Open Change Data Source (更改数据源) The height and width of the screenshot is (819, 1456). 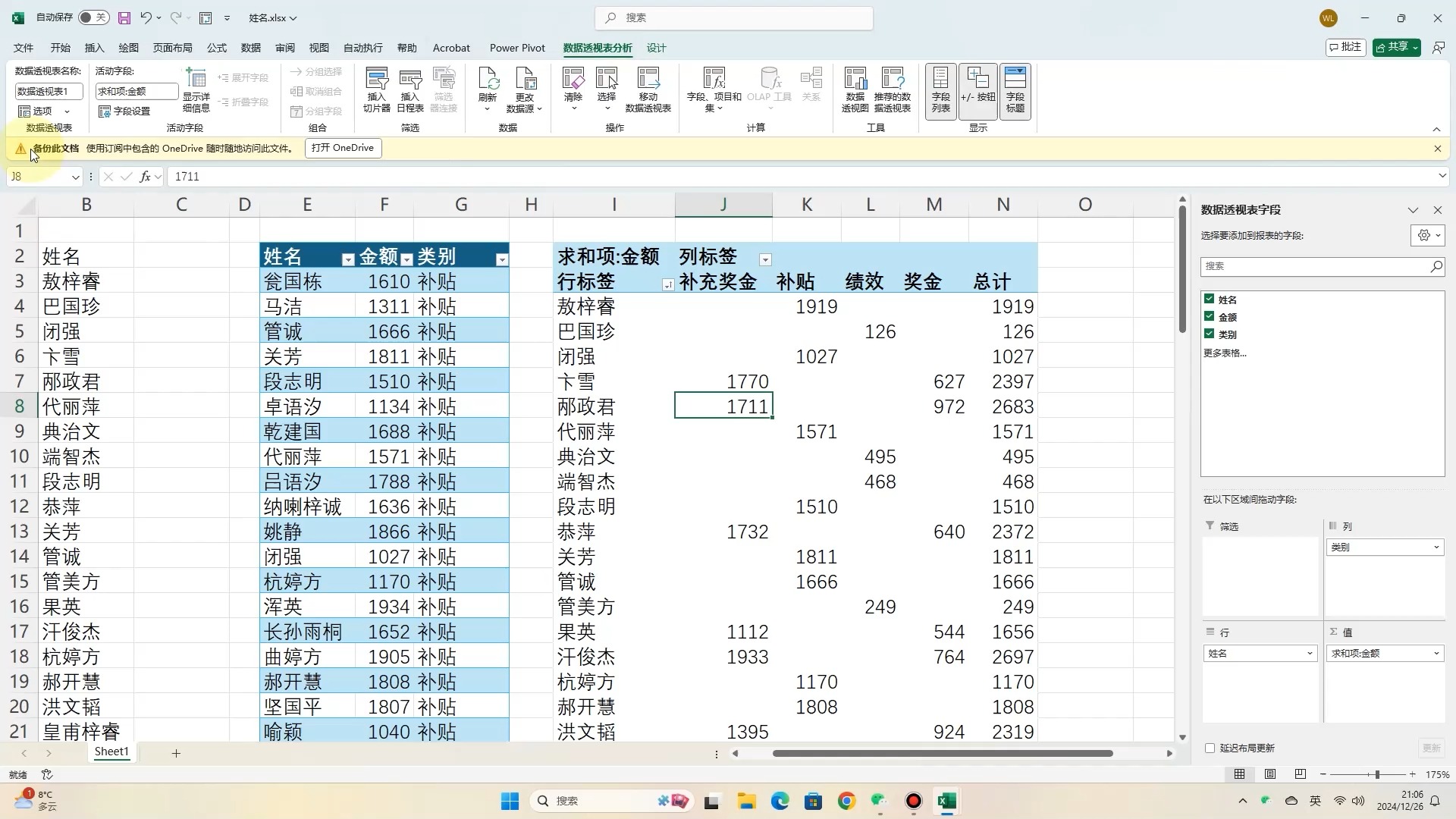(525, 80)
